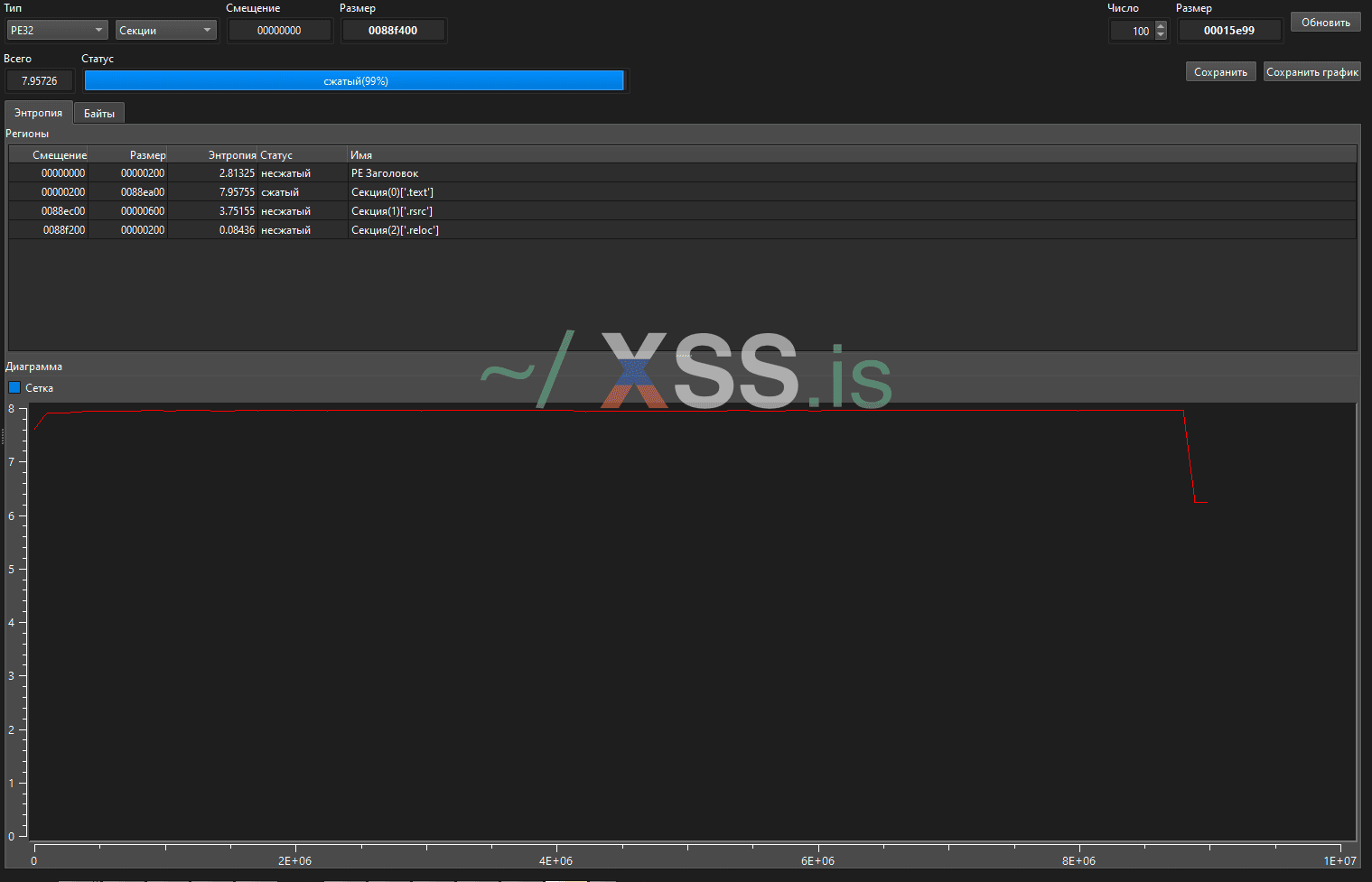
Task: Sort regions by the Энтропия column header
Action: 212,155
